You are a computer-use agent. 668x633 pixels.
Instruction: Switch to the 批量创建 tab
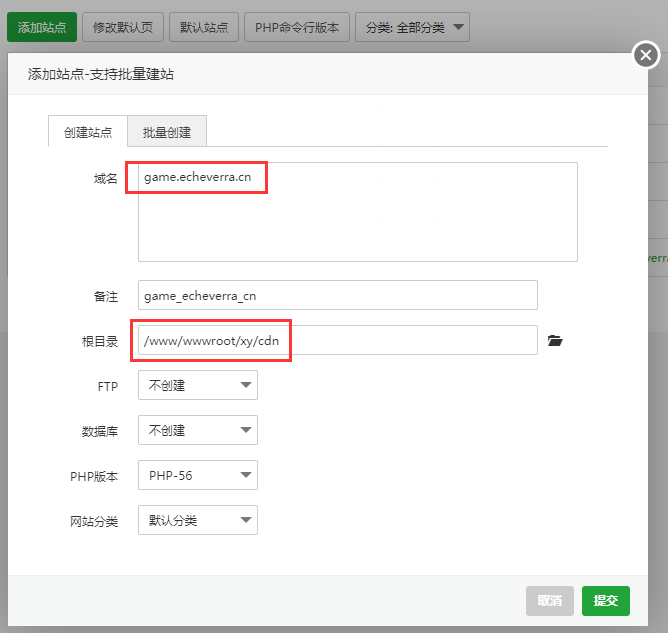[167, 132]
